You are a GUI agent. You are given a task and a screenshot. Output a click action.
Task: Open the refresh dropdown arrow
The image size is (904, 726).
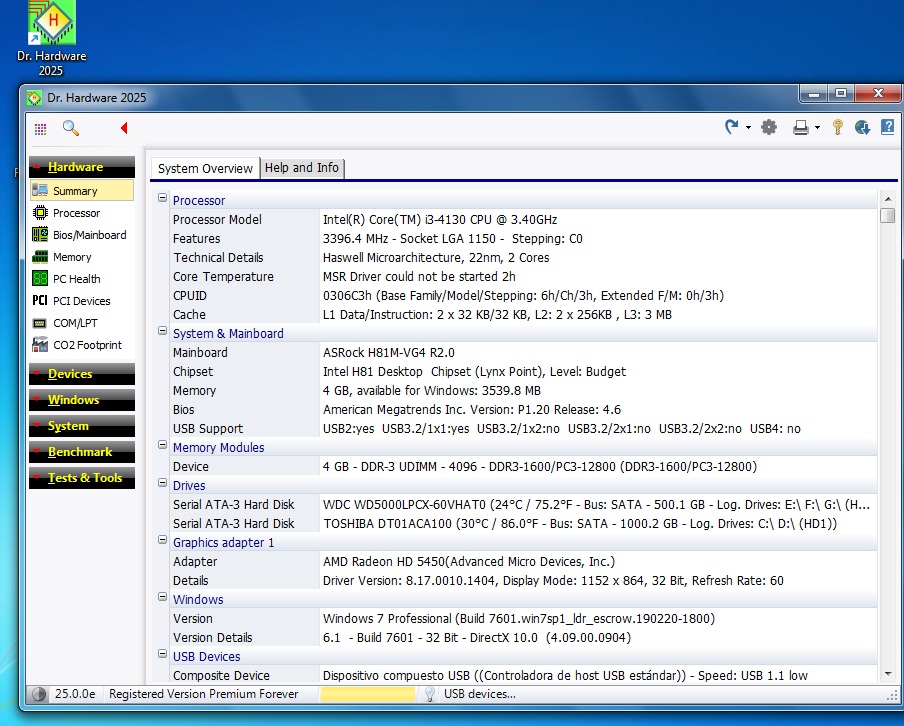pos(748,128)
